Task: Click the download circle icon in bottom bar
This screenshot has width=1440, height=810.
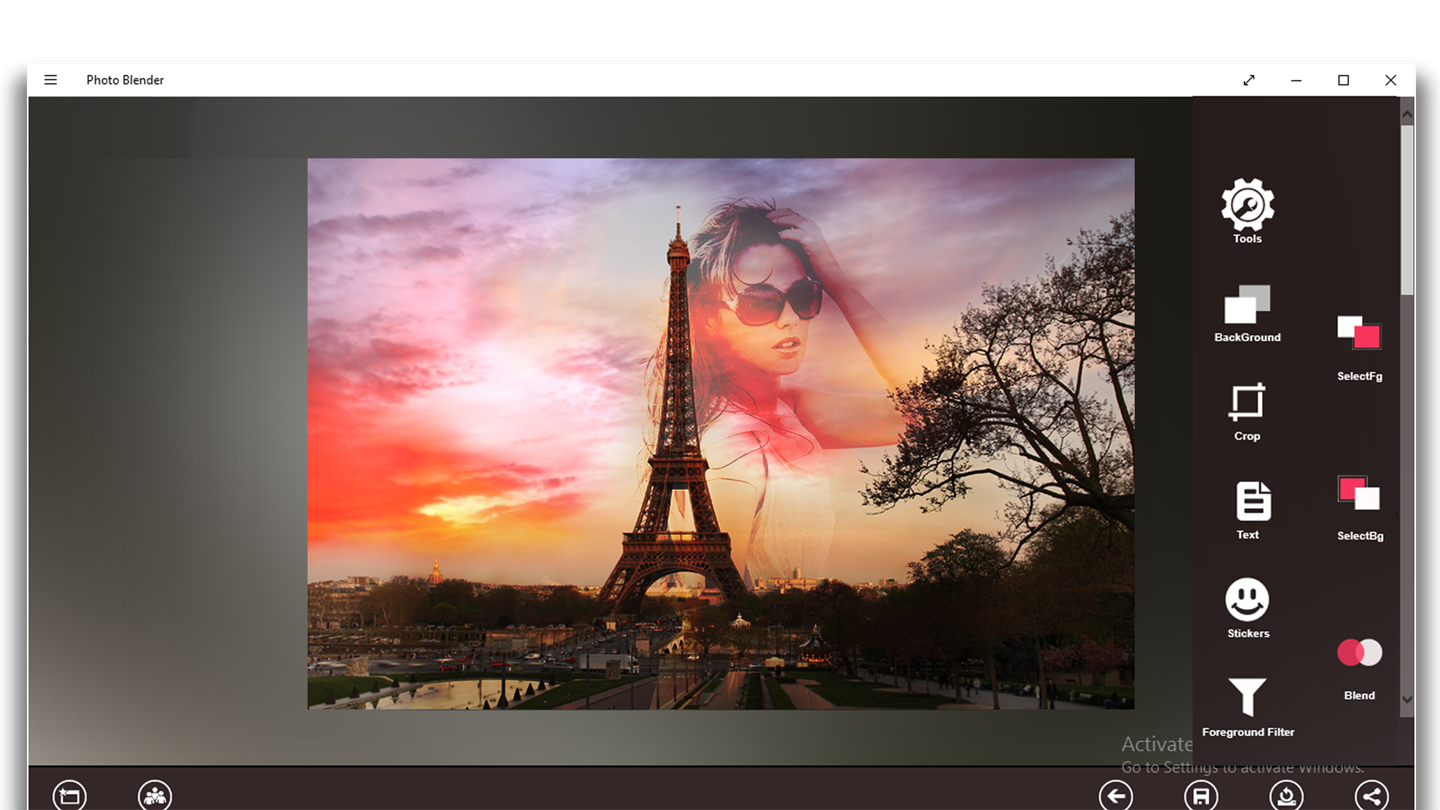Action: (x=1287, y=796)
